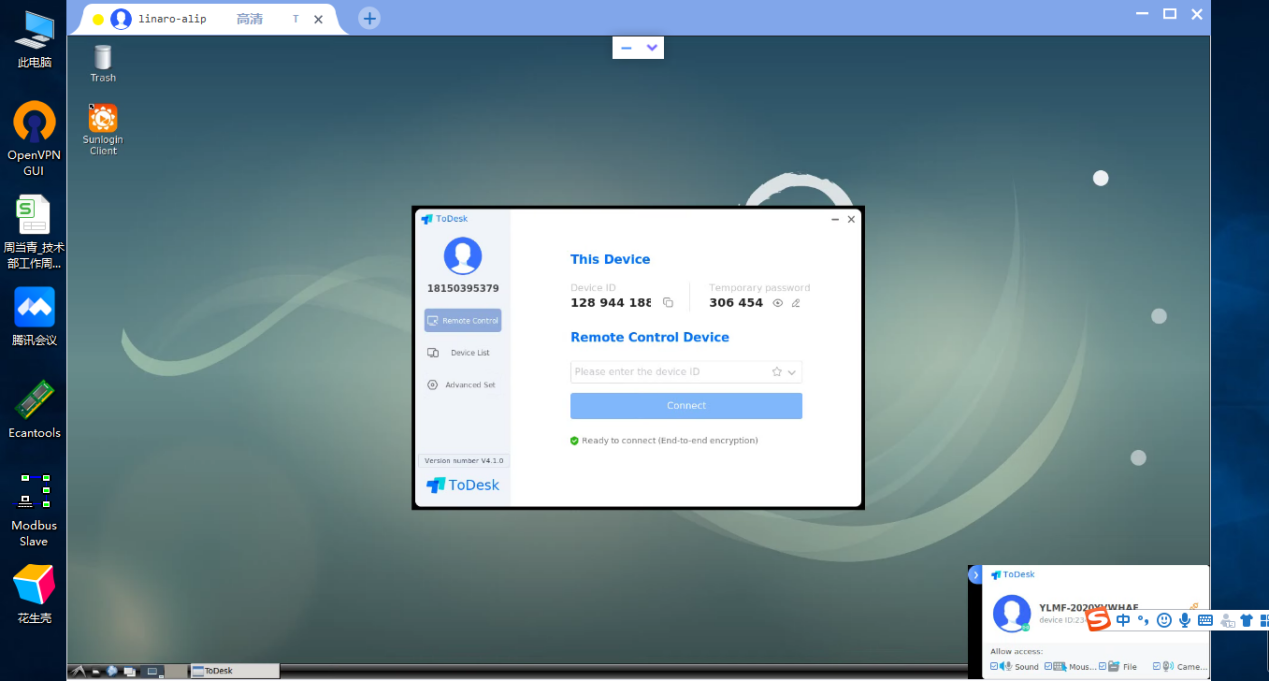
Task: Open the web browser from the remote taskbar
Action: tap(113, 671)
